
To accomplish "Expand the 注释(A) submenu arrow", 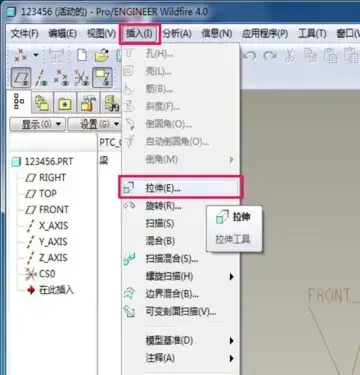I will pyautogui.click(x=232, y=358).
